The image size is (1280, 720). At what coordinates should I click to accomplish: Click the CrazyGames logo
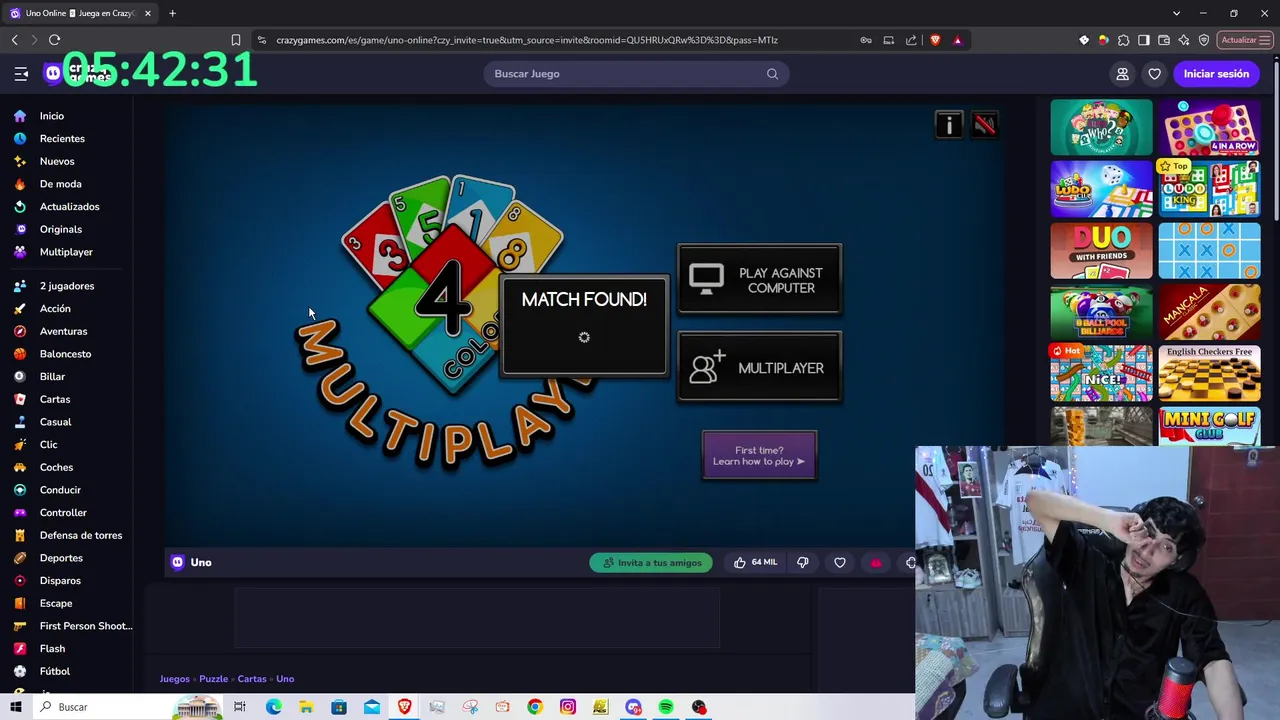pos(76,74)
